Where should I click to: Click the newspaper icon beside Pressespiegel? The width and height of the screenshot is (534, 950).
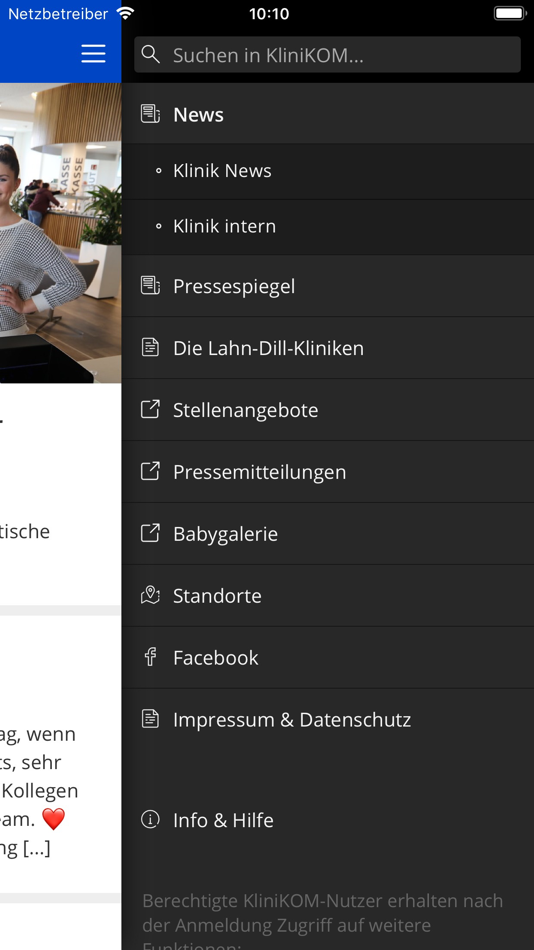pos(150,285)
